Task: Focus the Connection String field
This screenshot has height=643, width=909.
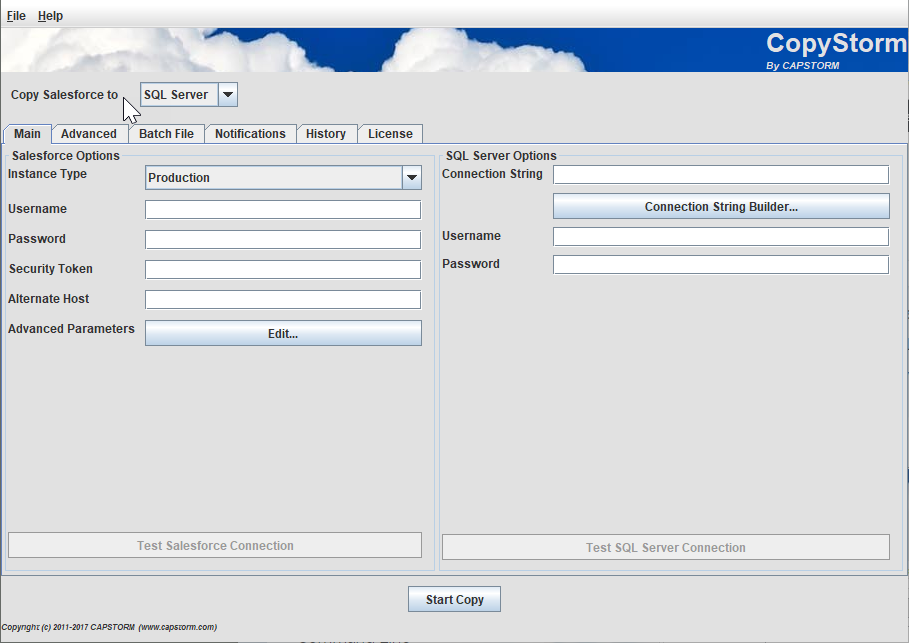Action: coord(721,175)
